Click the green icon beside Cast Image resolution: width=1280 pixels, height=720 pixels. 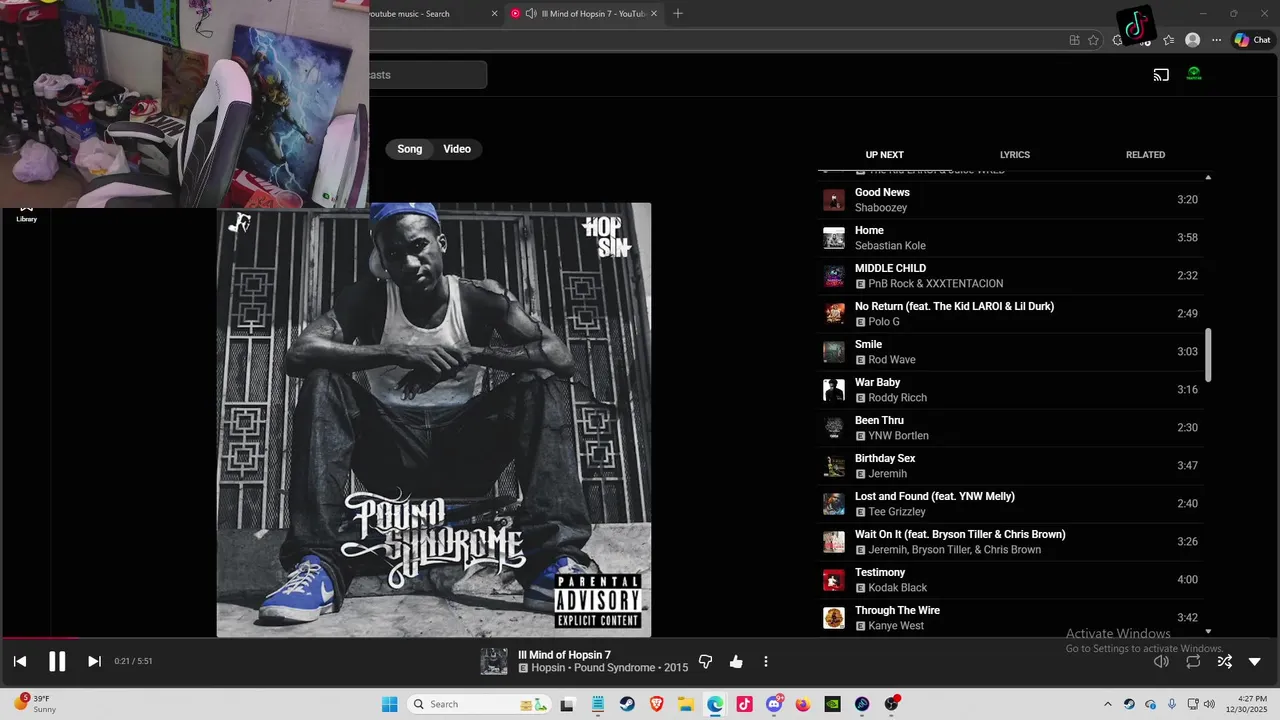pos(1193,74)
